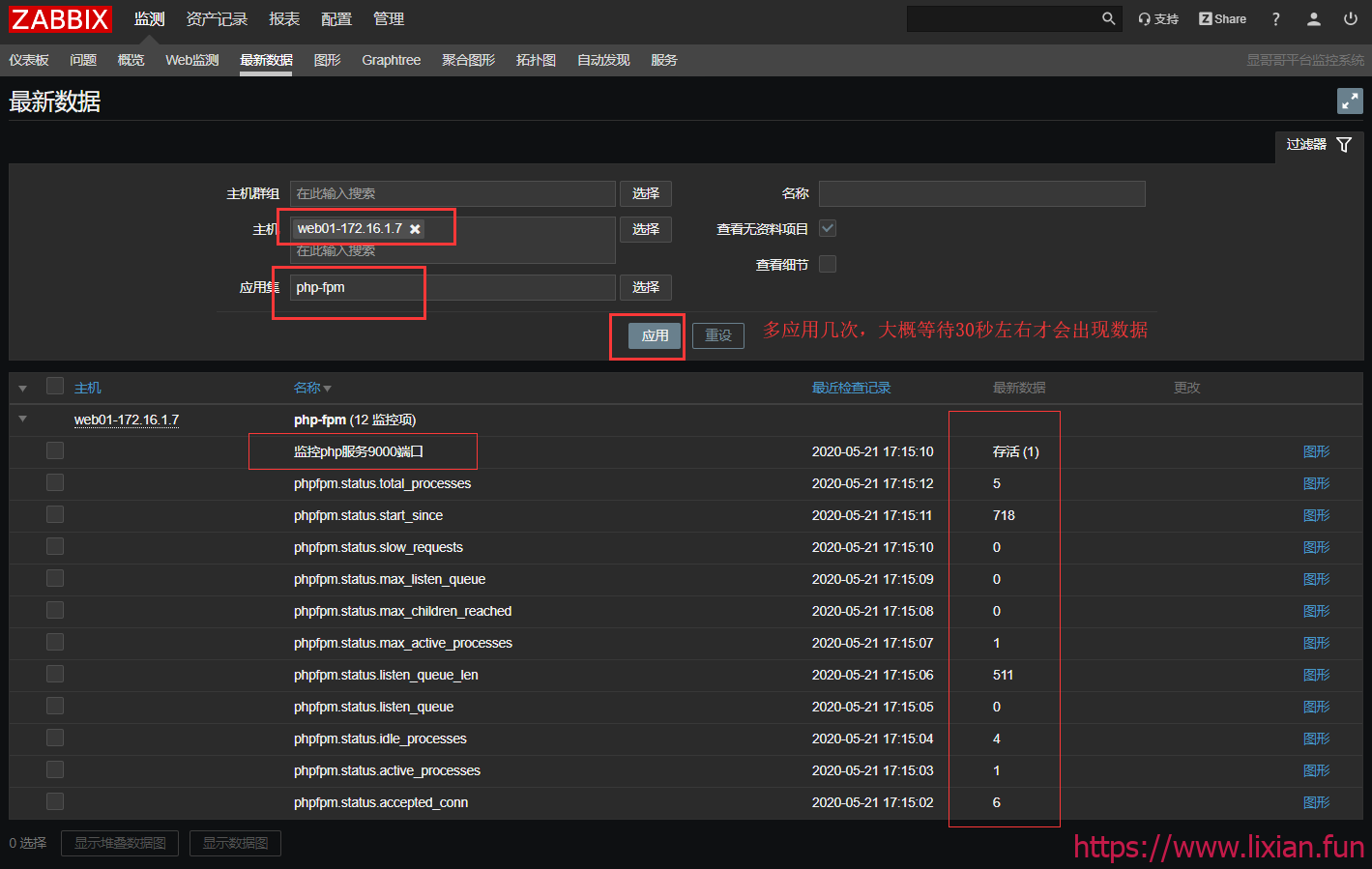This screenshot has height=869, width=1372.
Task: Check the select-all header checkbox
Action: pos(55,386)
